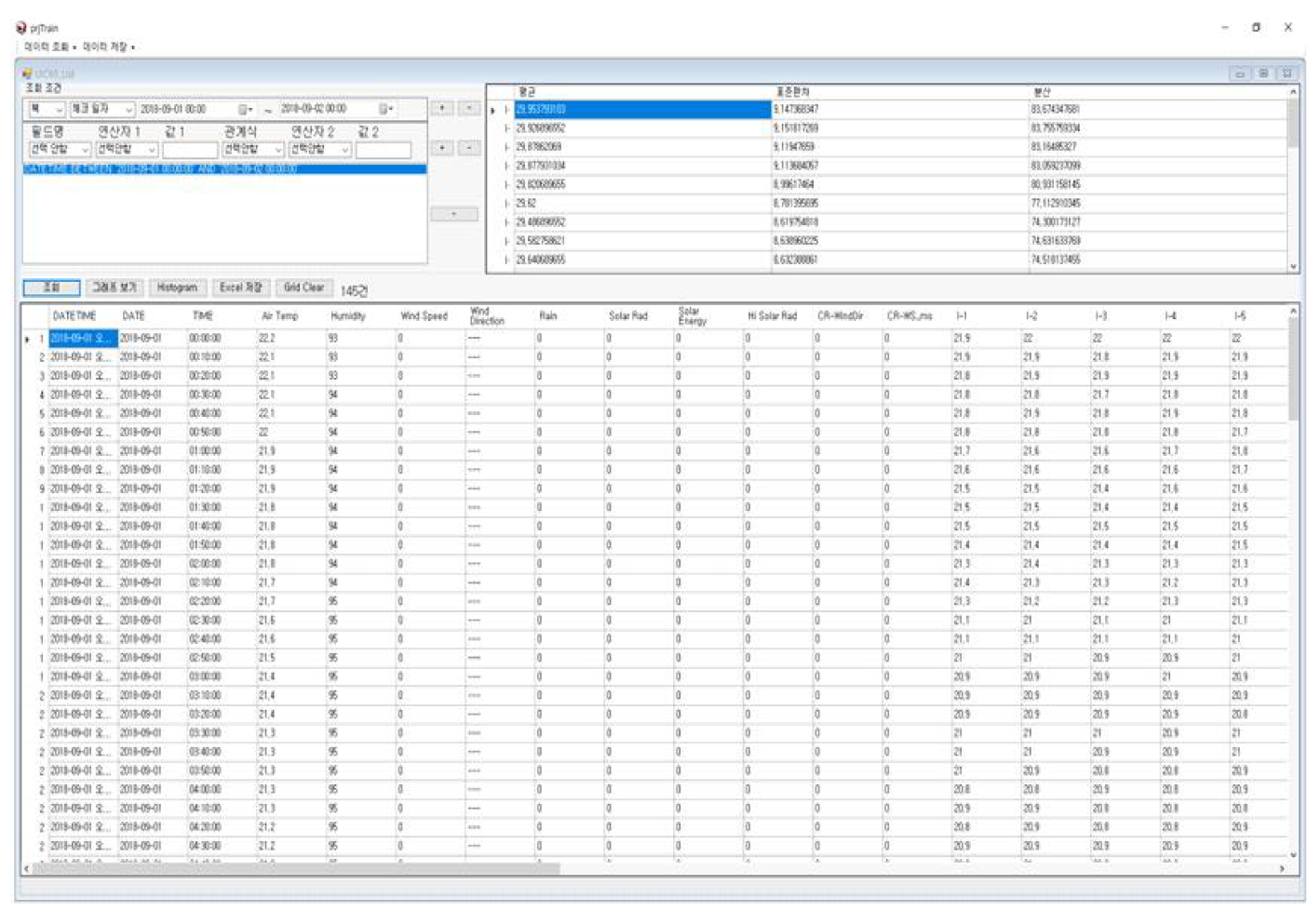Open the end date calendar picker icon
Screen dimensions: 1307x924
pyautogui.click(x=384, y=110)
